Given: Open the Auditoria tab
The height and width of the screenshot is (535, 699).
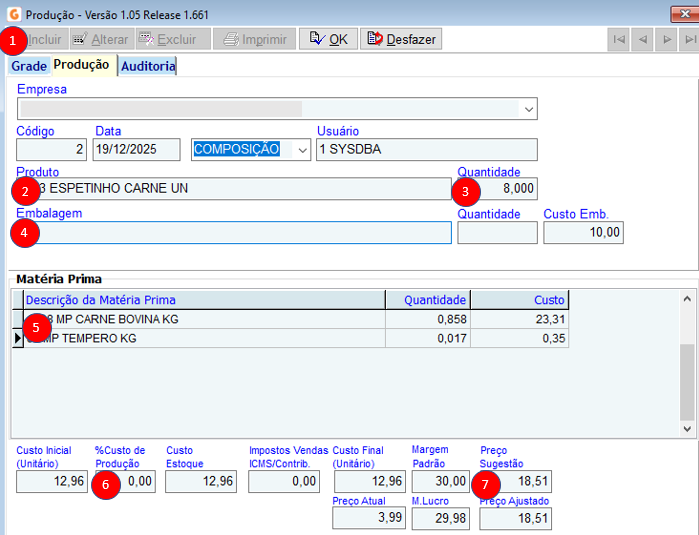Looking at the screenshot, I should point(148,66).
